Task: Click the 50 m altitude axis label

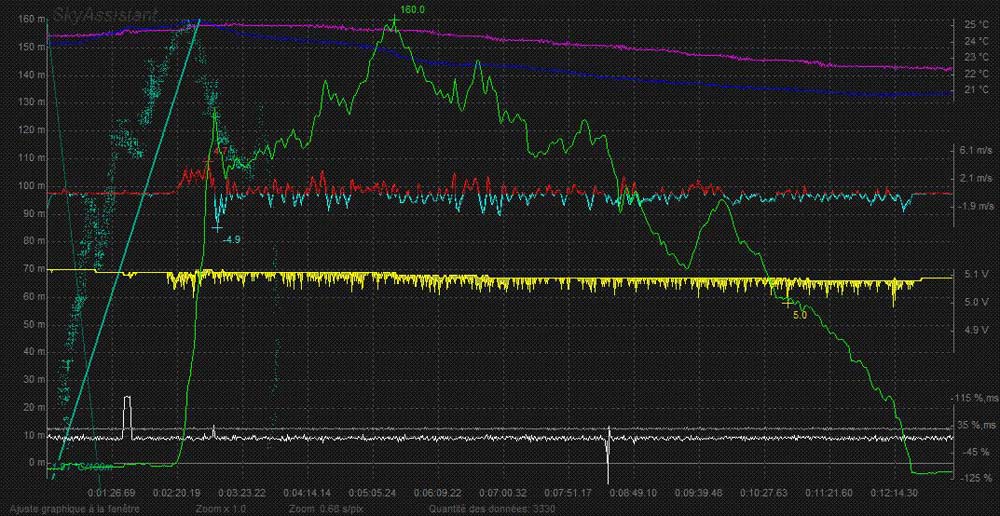Action: pos(34,325)
